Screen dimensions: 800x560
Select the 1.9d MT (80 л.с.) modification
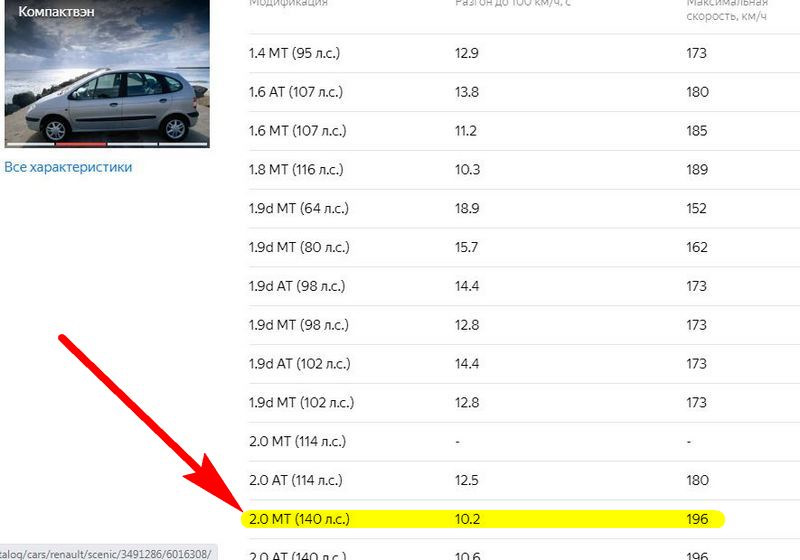tap(299, 247)
